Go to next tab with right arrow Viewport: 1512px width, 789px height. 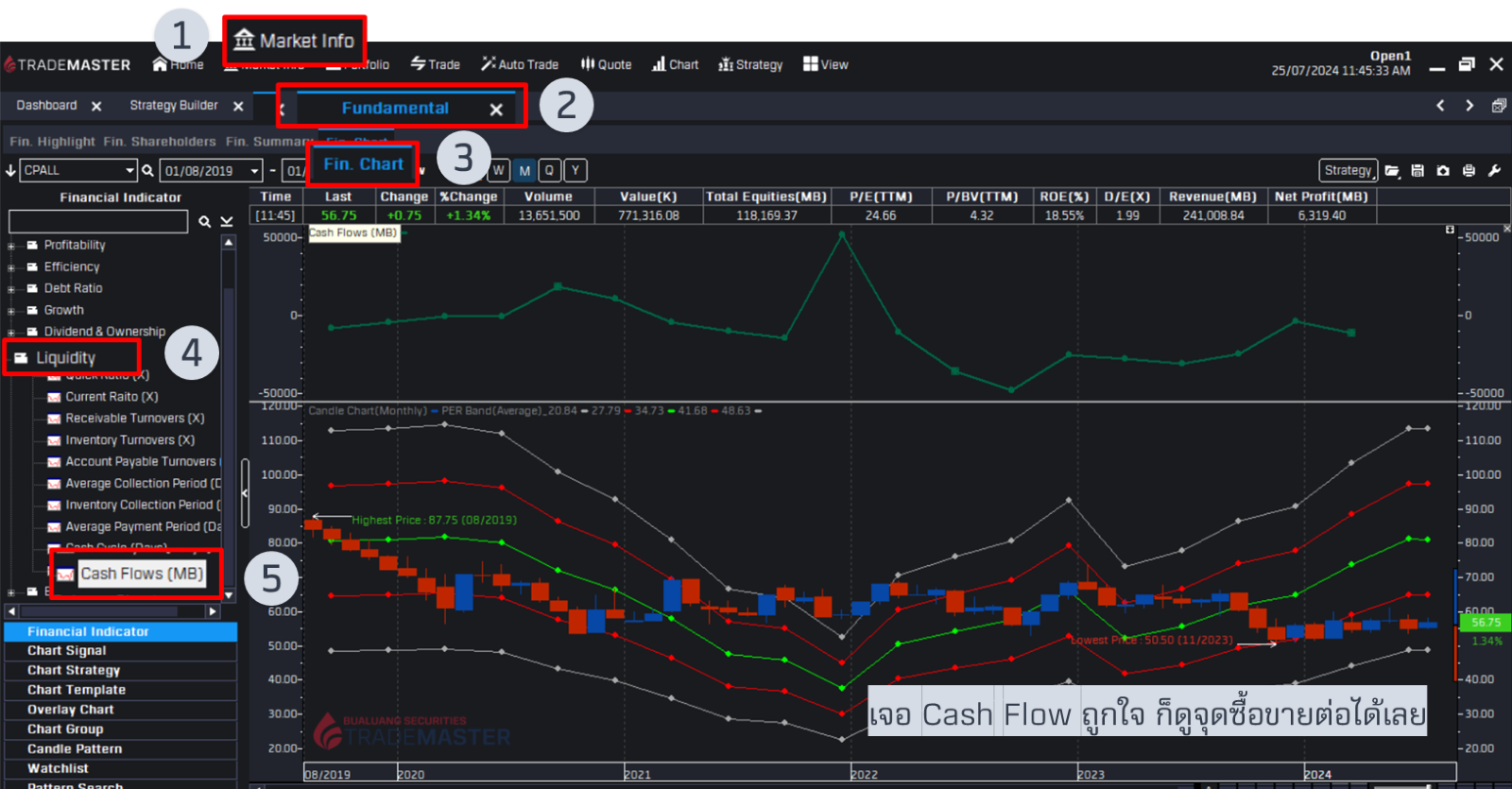click(x=1469, y=106)
